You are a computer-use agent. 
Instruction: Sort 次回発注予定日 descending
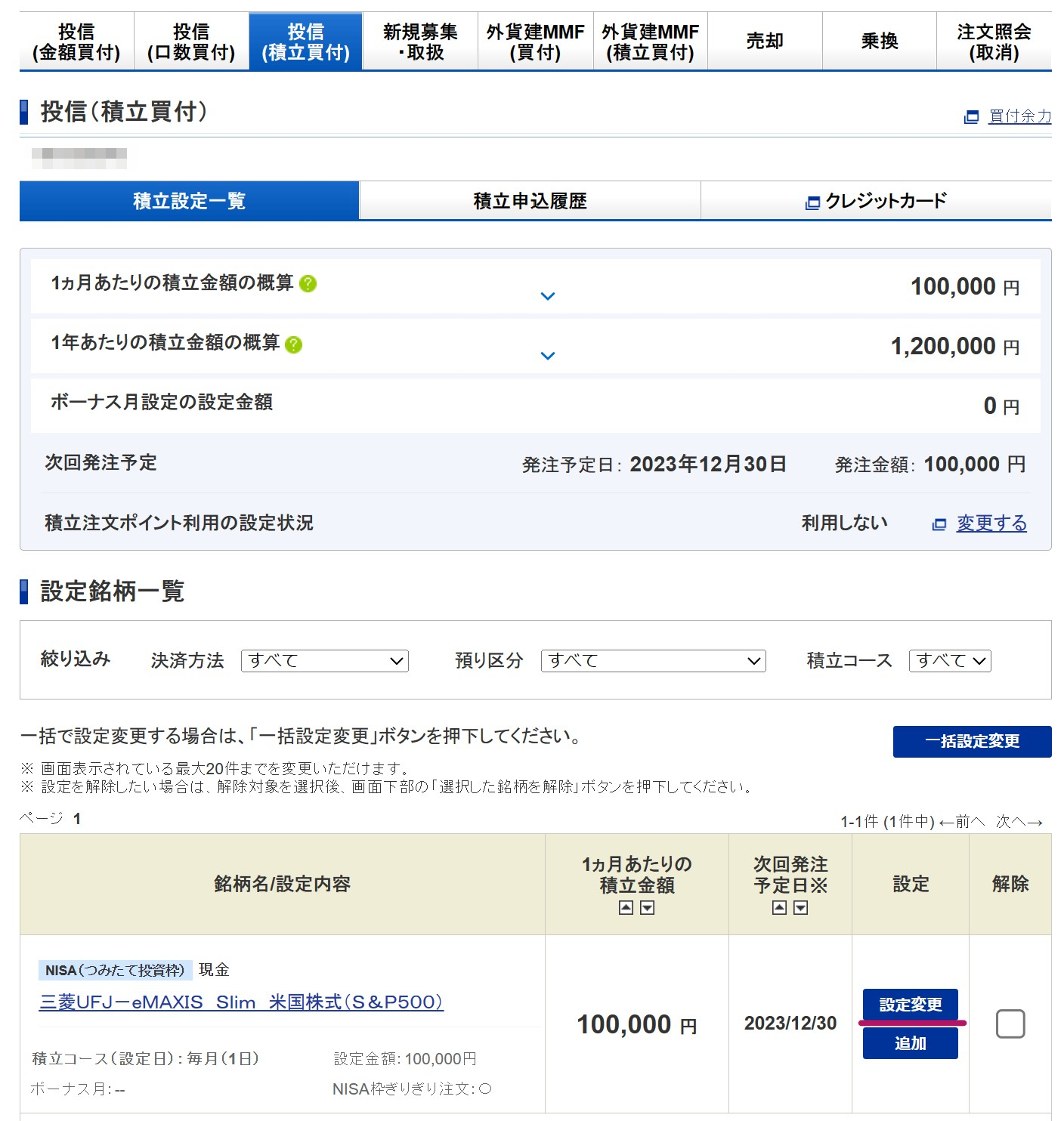tap(801, 908)
